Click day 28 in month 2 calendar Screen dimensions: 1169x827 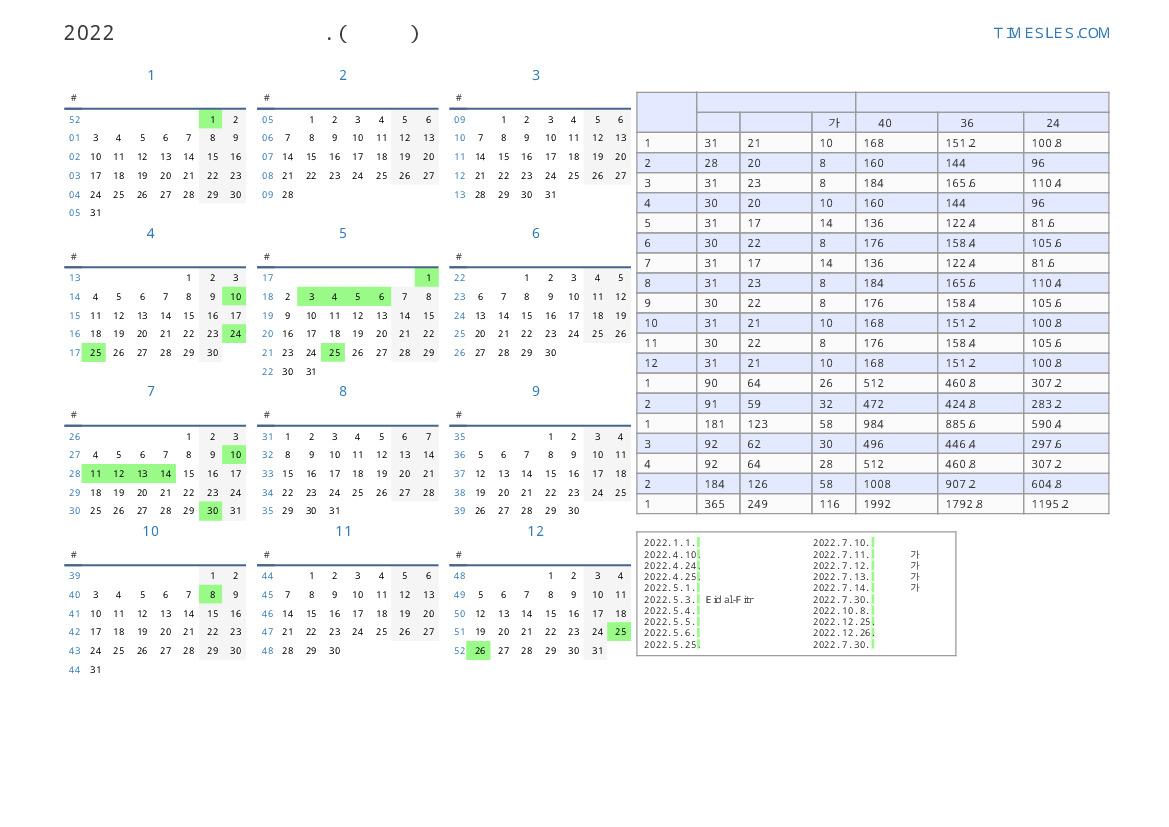click(288, 195)
